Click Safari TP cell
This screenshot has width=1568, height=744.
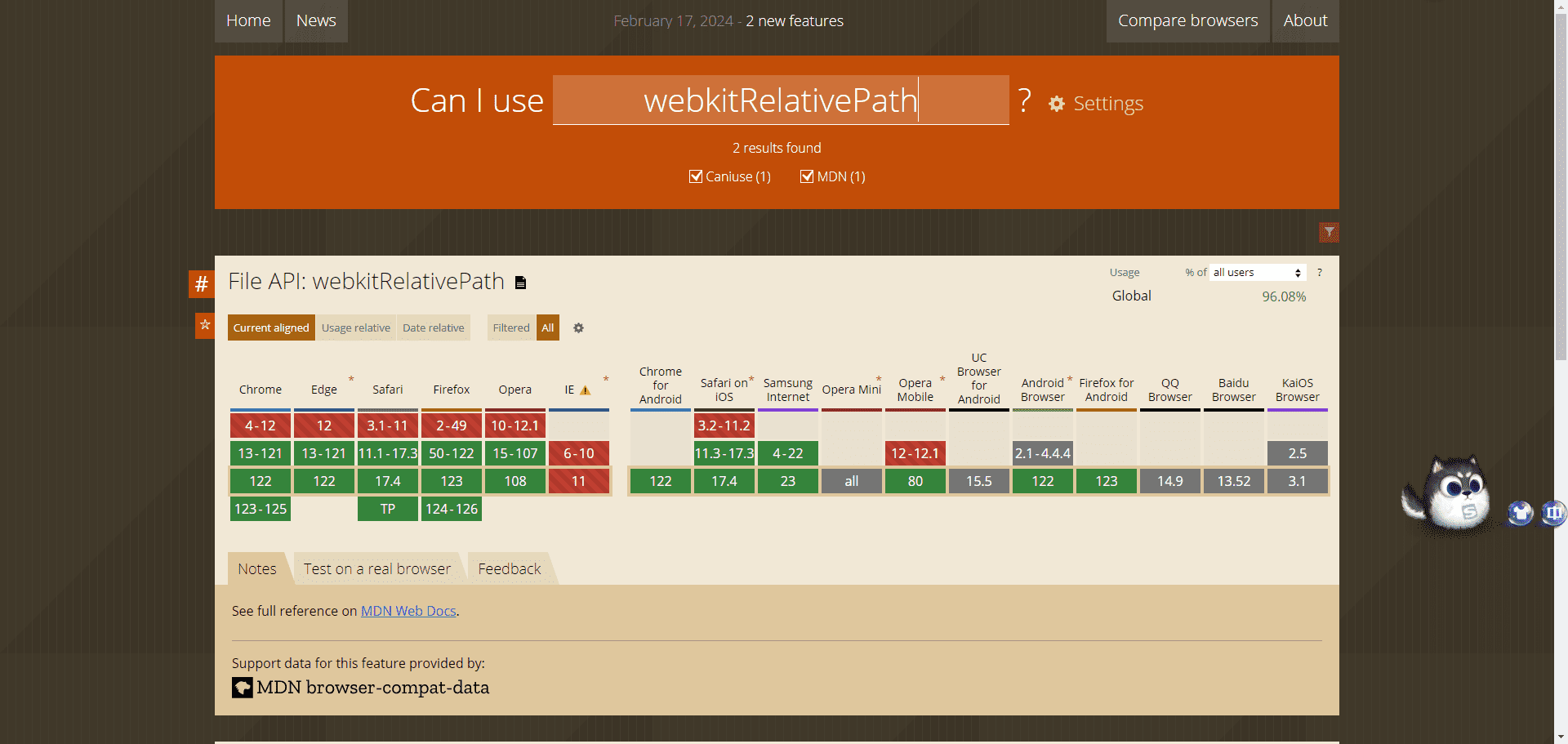click(388, 509)
